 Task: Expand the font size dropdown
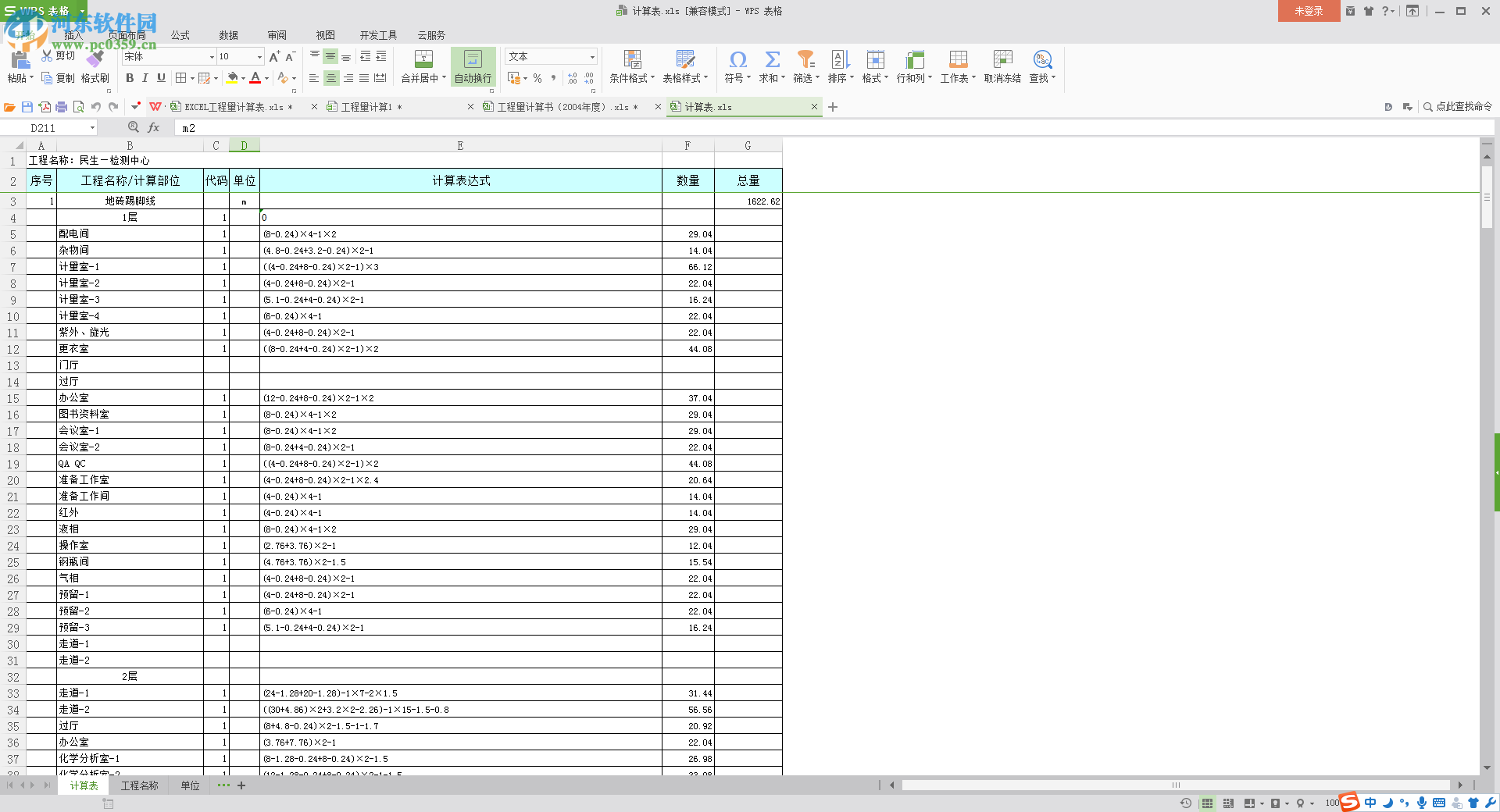[259, 57]
